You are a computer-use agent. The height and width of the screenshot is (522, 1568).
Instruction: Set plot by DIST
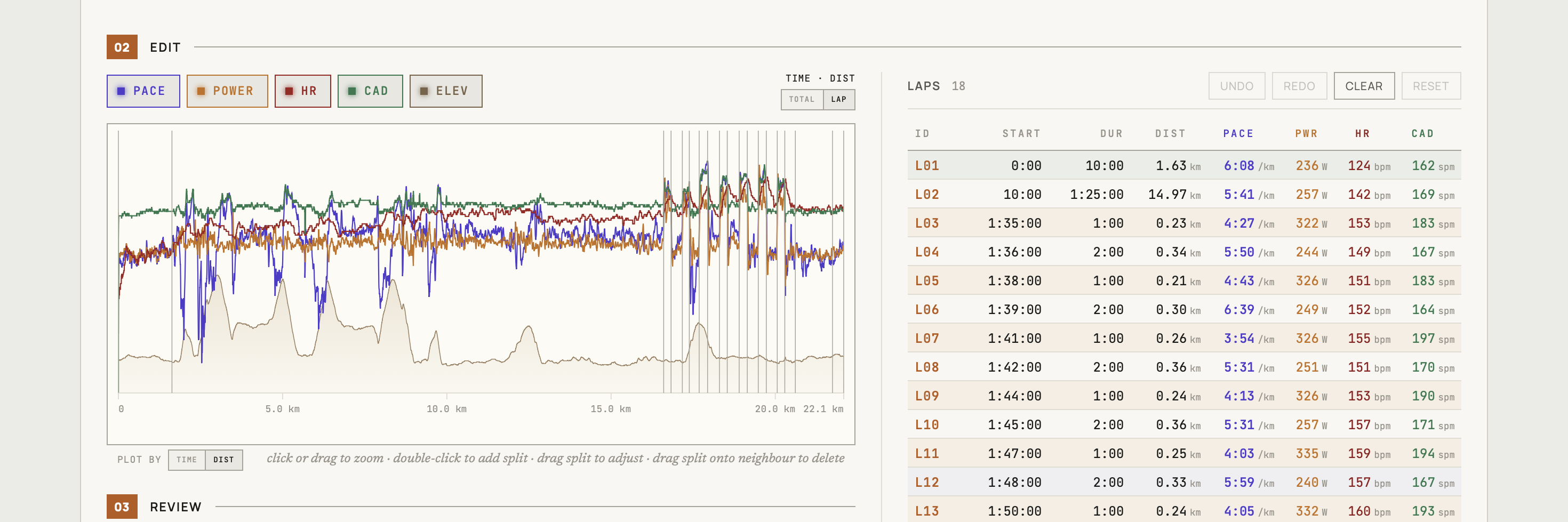tap(223, 460)
